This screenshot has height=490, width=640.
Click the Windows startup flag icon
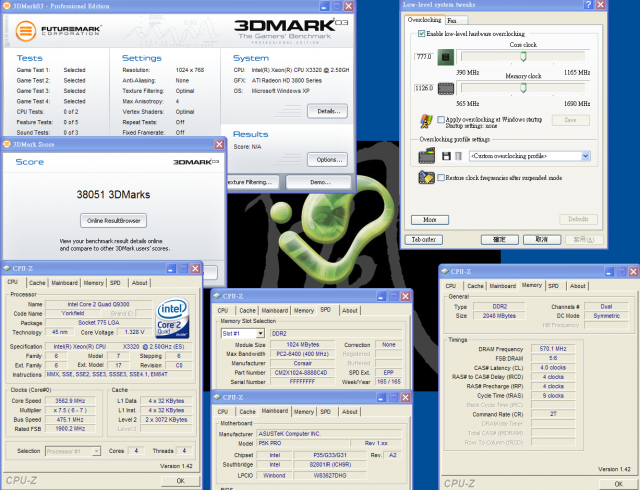click(426, 121)
